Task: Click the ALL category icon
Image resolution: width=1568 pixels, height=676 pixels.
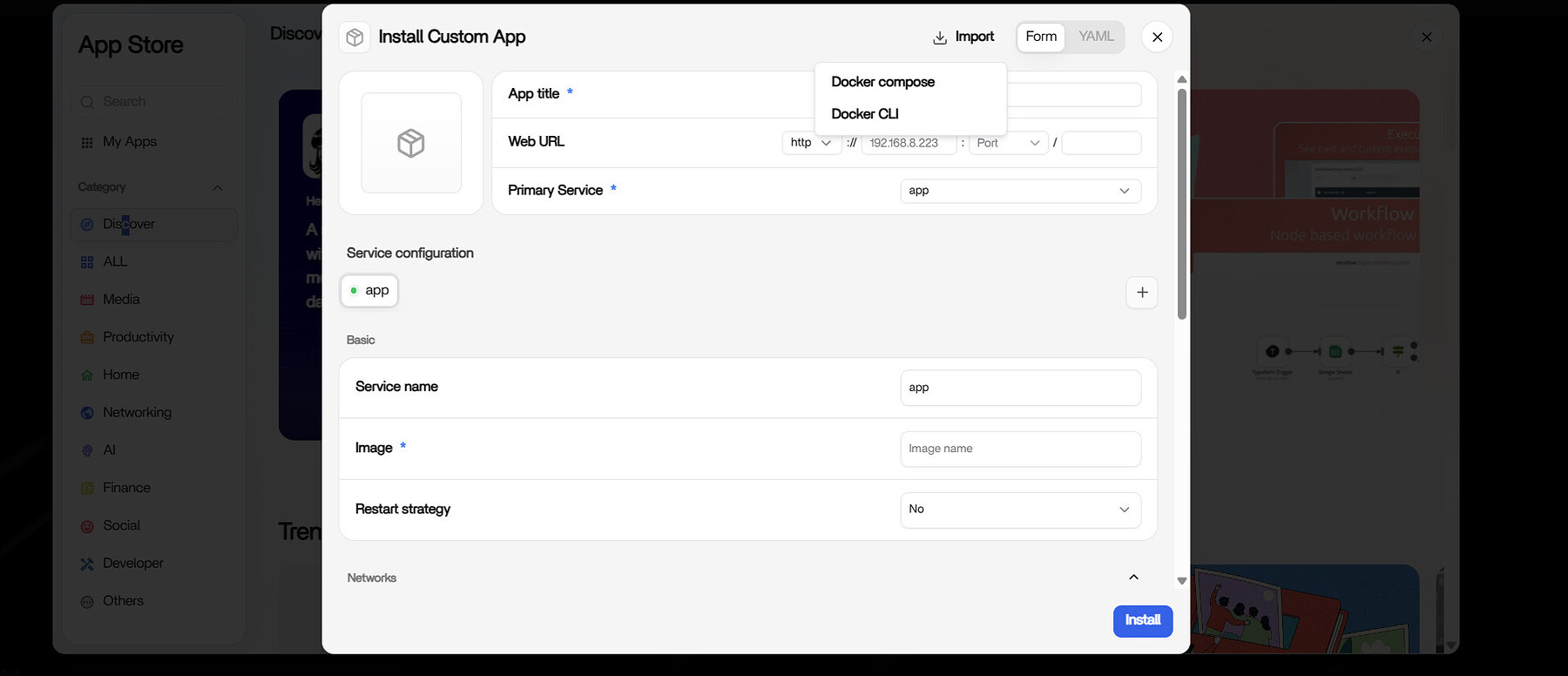Action: click(87, 262)
